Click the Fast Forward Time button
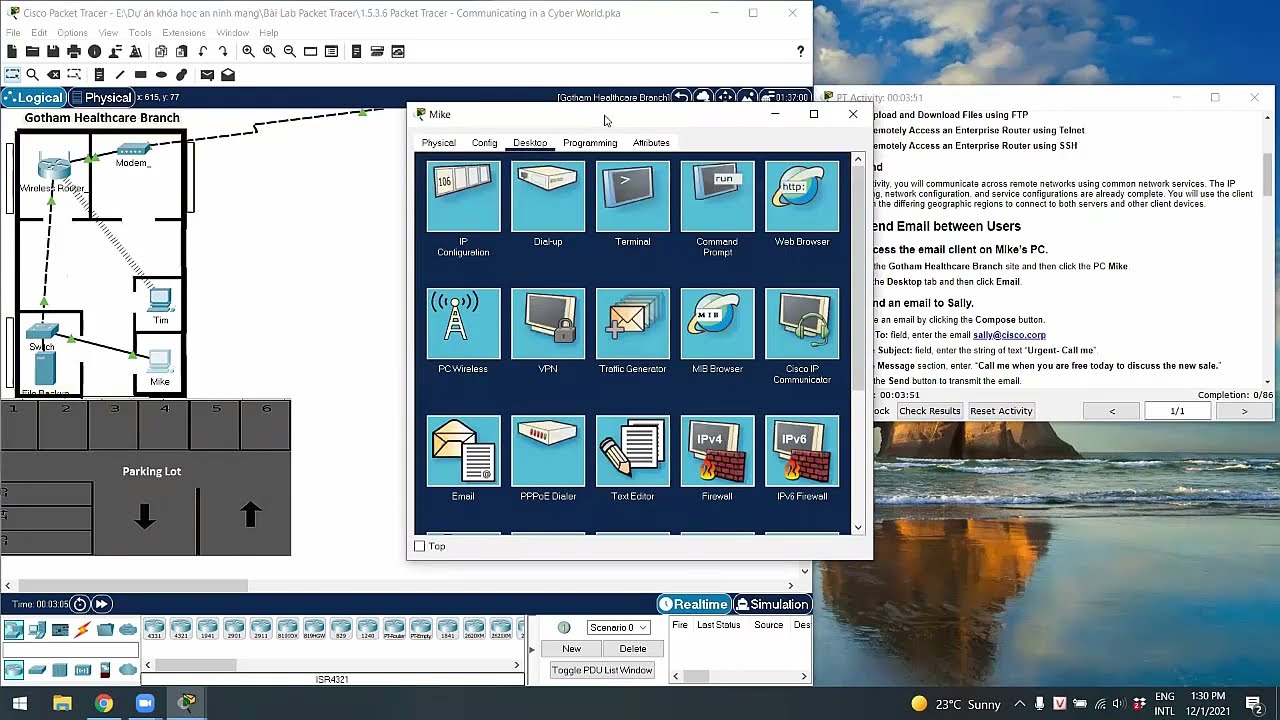The width and height of the screenshot is (1280, 720). point(102,604)
